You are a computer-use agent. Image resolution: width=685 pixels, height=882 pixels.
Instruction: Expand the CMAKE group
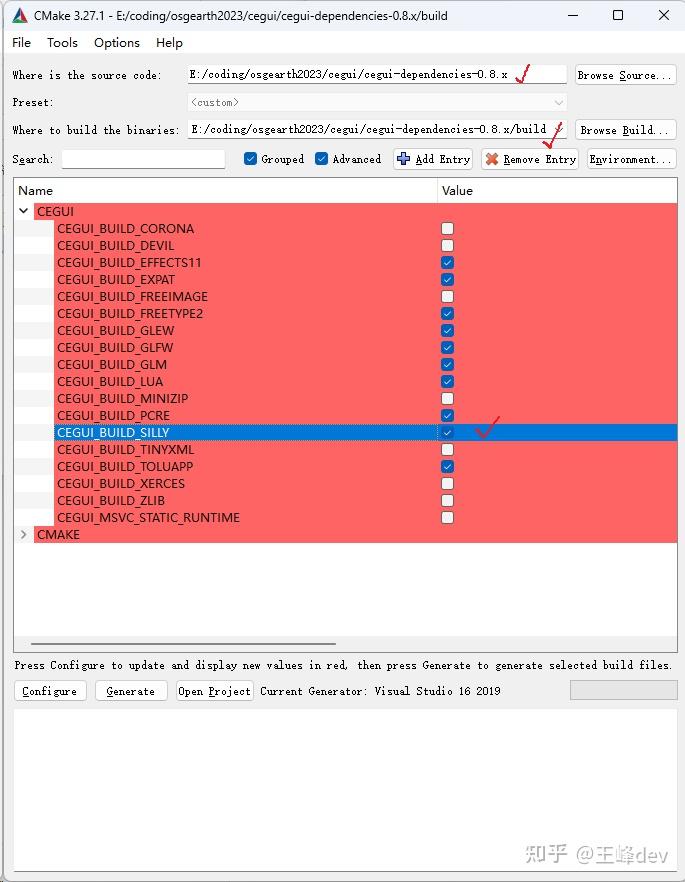pyautogui.click(x=24, y=534)
